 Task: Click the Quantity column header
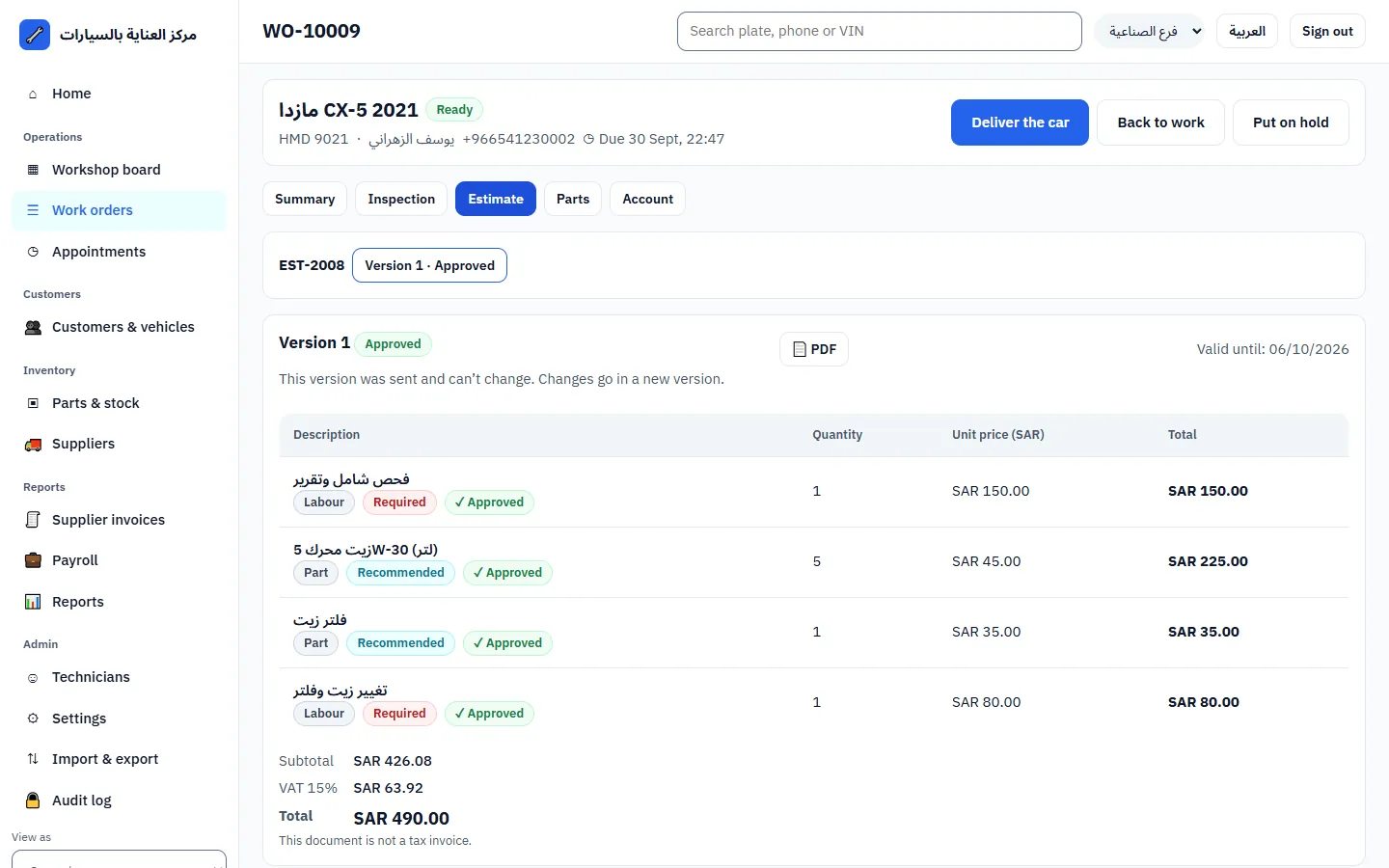coord(837,435)
